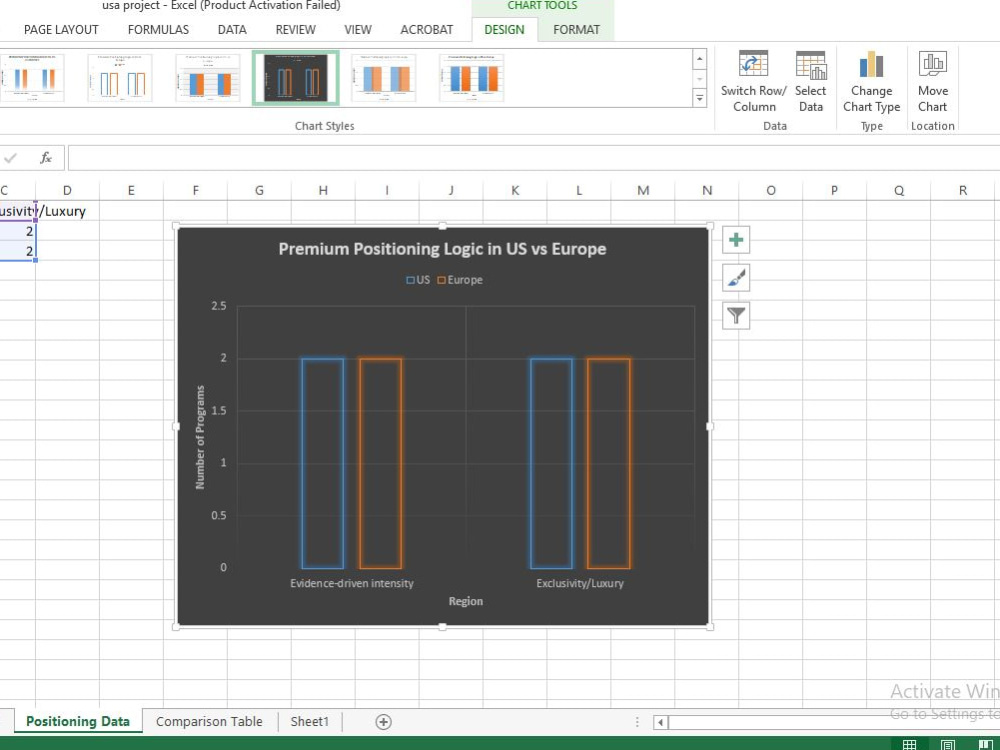Open the FORMULAS ribbon tab
Viewport: 1000px width, 750px height.
158,29
